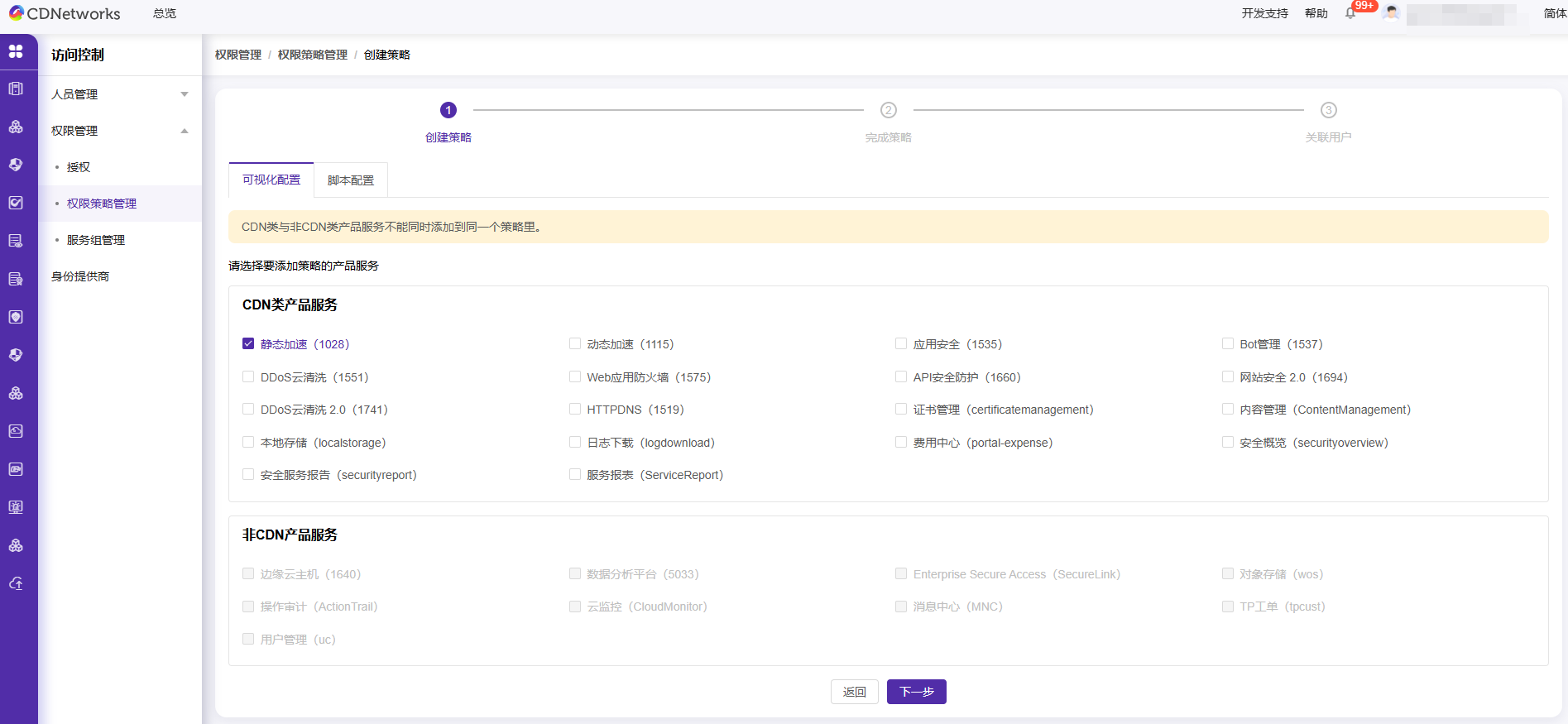This screenshot has height=724, width=1568.
Task: Click 访问控制 sidebar title
Action: [x=78, y=55]
